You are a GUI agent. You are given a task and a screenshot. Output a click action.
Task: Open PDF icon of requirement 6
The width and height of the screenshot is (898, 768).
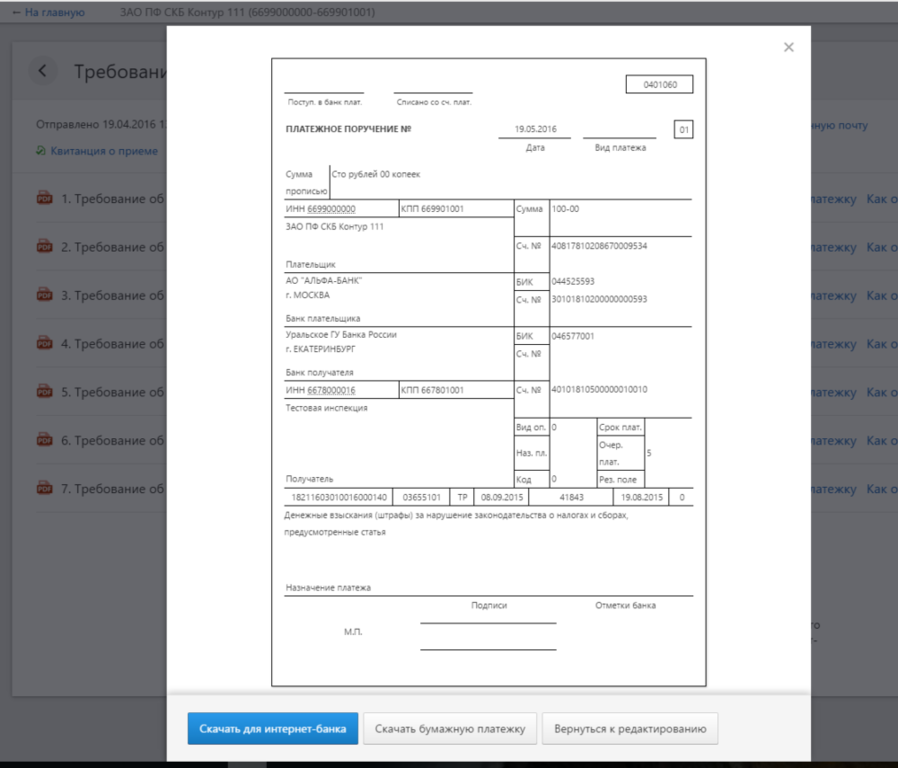[x=44, y=440]
